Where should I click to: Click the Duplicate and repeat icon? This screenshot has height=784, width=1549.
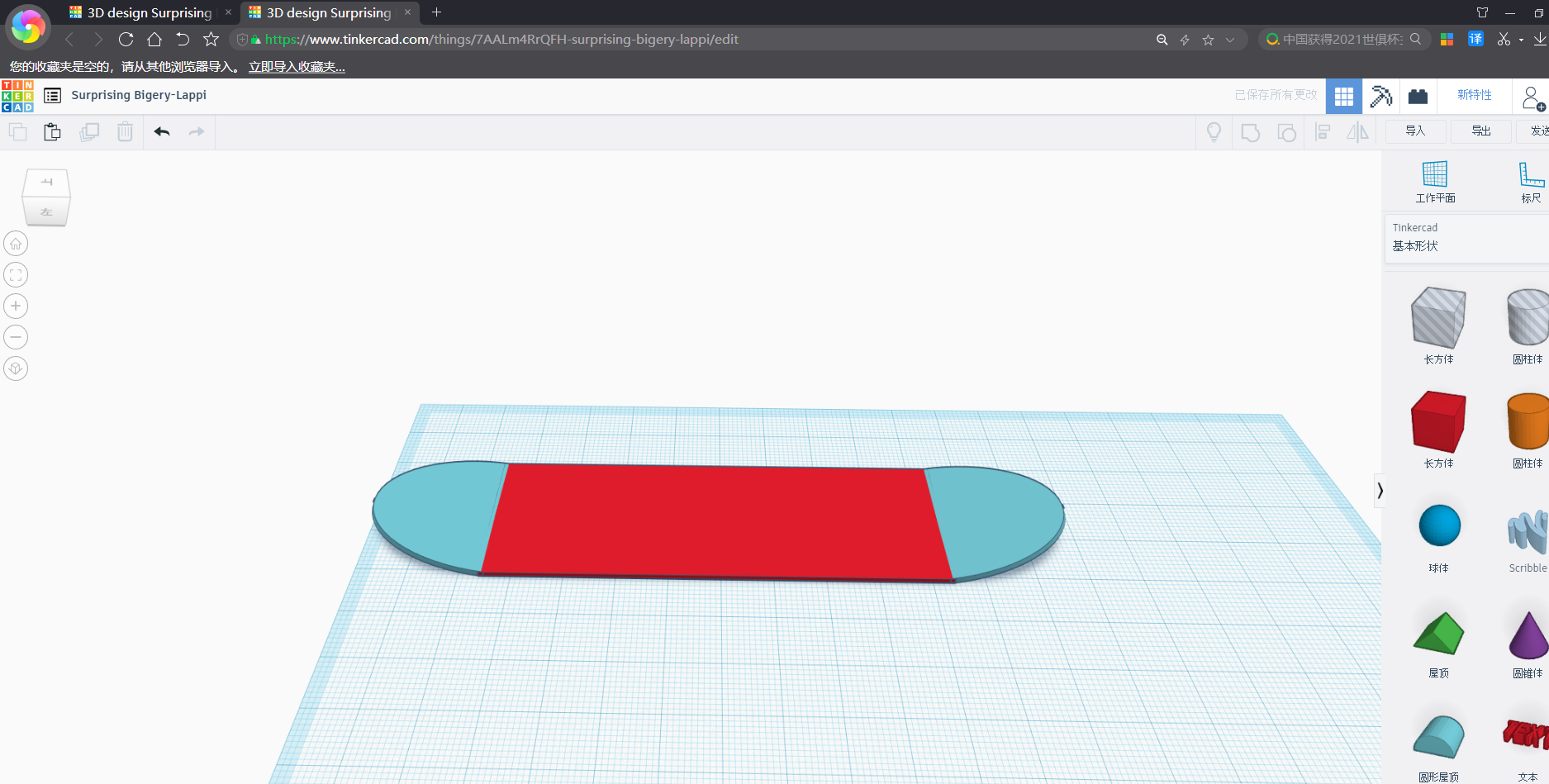pyautogui.click(x=89, y=132)
